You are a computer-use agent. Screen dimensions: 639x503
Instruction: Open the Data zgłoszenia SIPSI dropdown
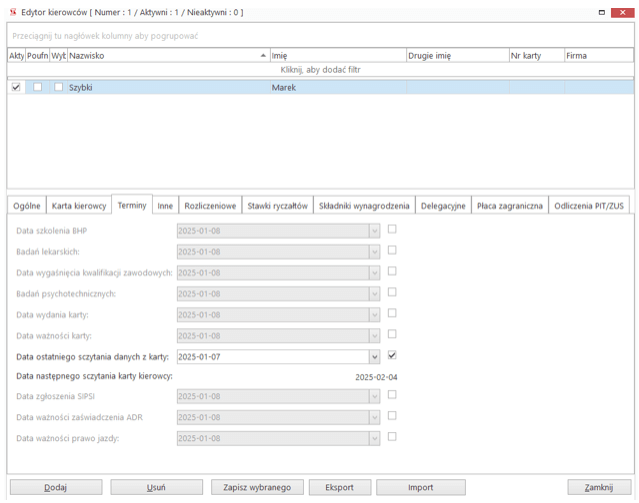pos(374,396)
